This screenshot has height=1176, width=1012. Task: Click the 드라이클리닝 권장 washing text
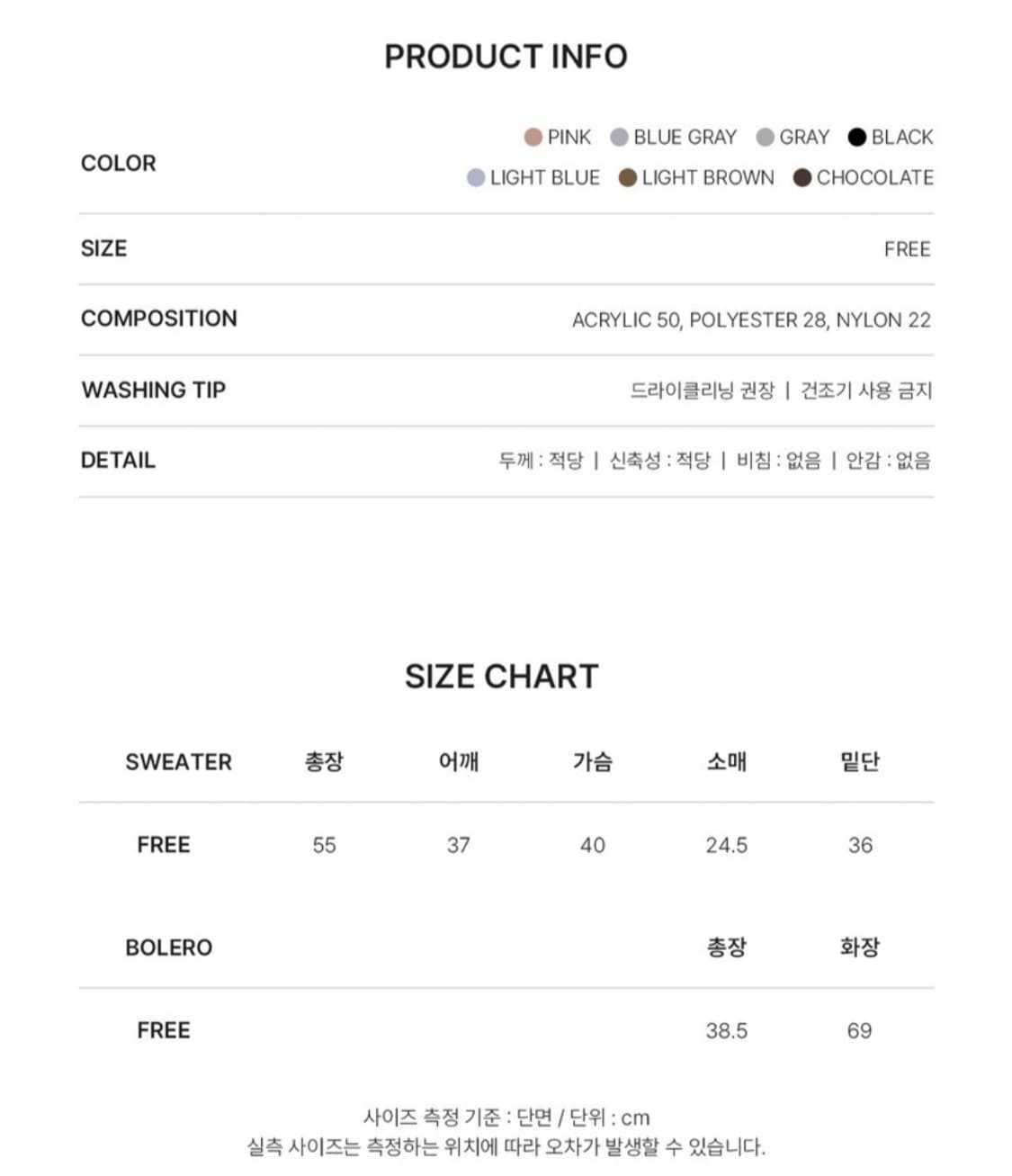click(702, 391)
